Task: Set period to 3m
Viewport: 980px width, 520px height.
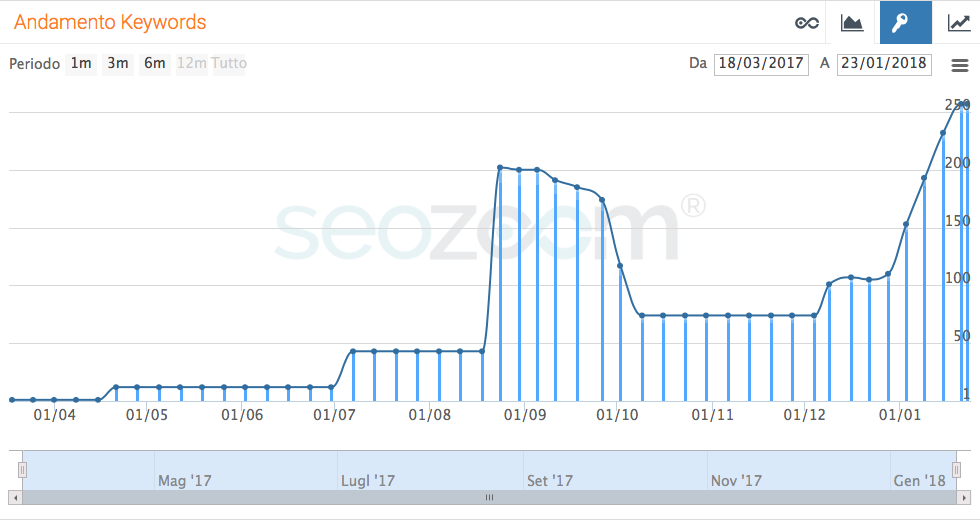Action: [x=118, y=64]
